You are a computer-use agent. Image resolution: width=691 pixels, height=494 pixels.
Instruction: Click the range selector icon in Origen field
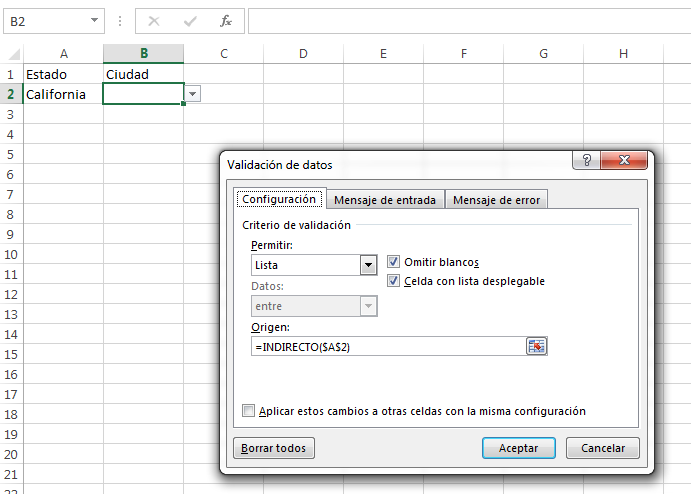[x=537, y=346]
